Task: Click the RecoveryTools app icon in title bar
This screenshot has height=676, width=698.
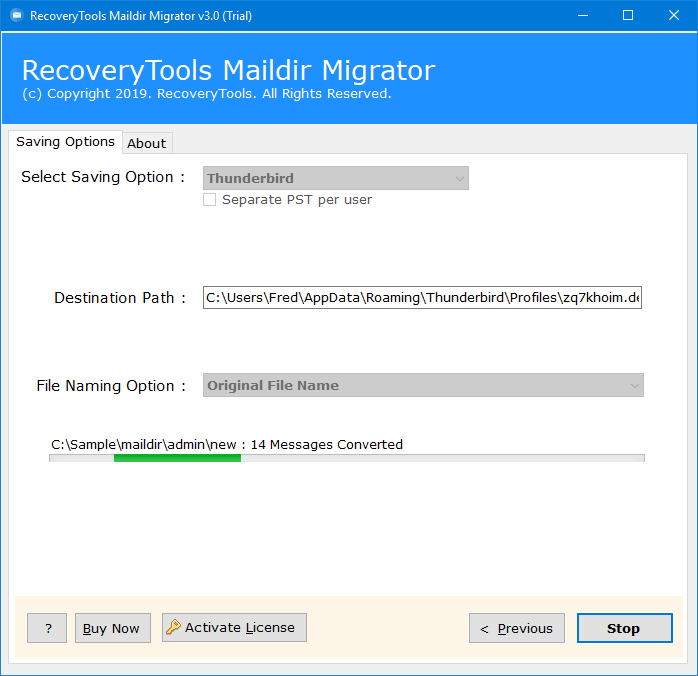Action: [17, 16]
